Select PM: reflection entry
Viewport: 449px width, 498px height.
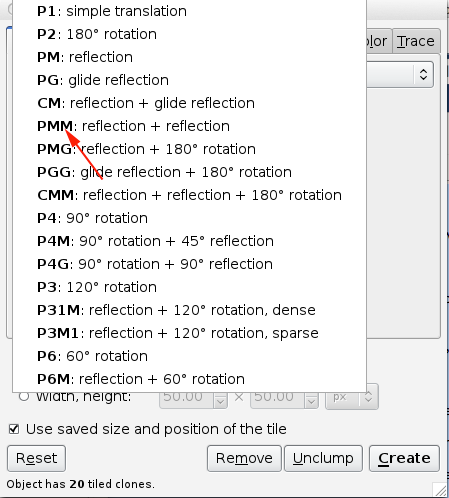(189, 57)
